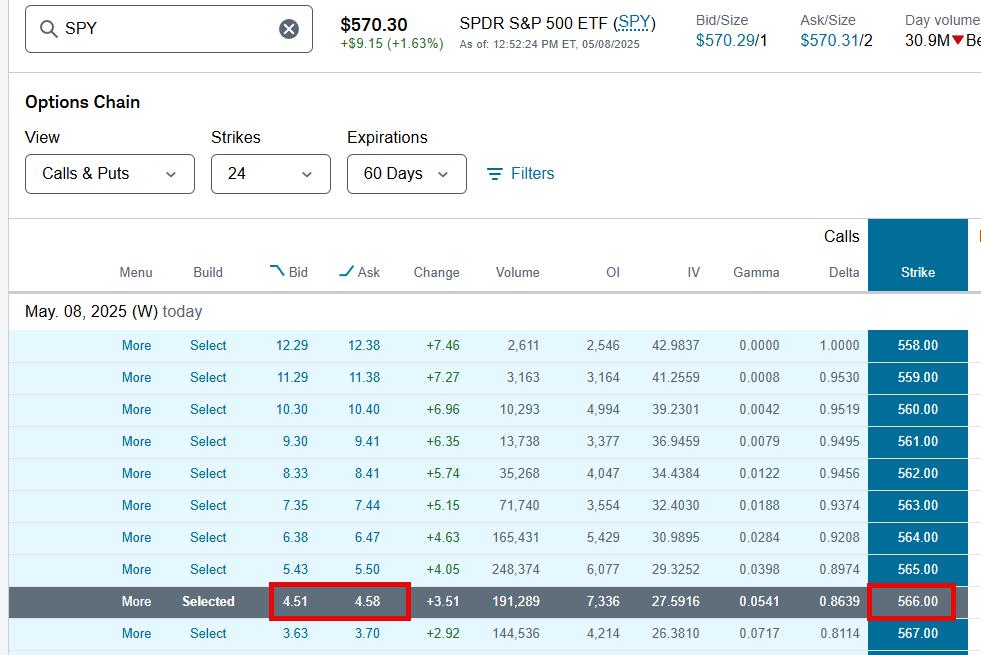Screen dimensions: 981x655
Task: Open the View Calls & Puts dropdown
Action: (x=110, y=174)
